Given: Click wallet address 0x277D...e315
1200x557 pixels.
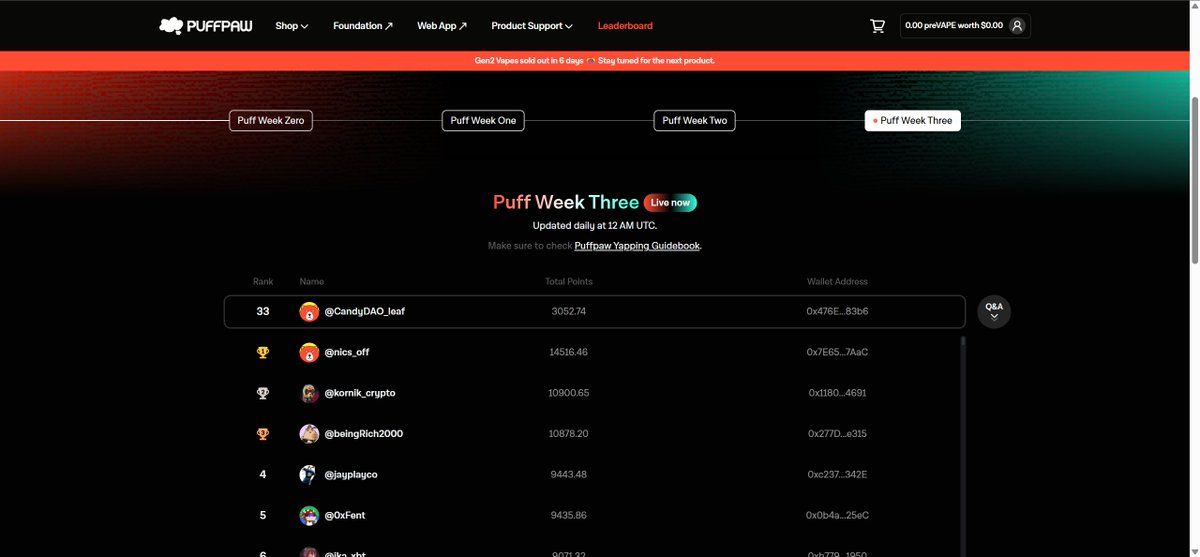Looking at the screenshot, I should click(838, 434).
